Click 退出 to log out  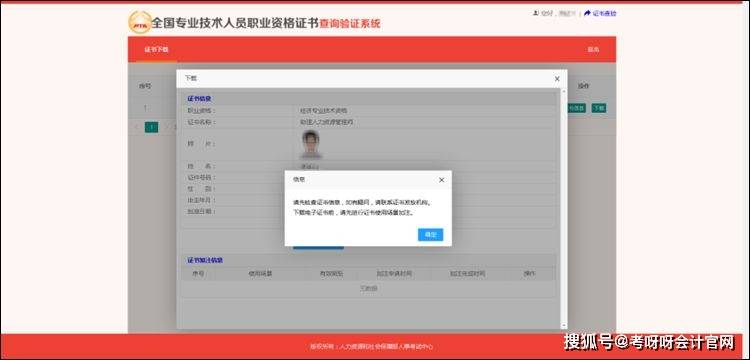593,50
